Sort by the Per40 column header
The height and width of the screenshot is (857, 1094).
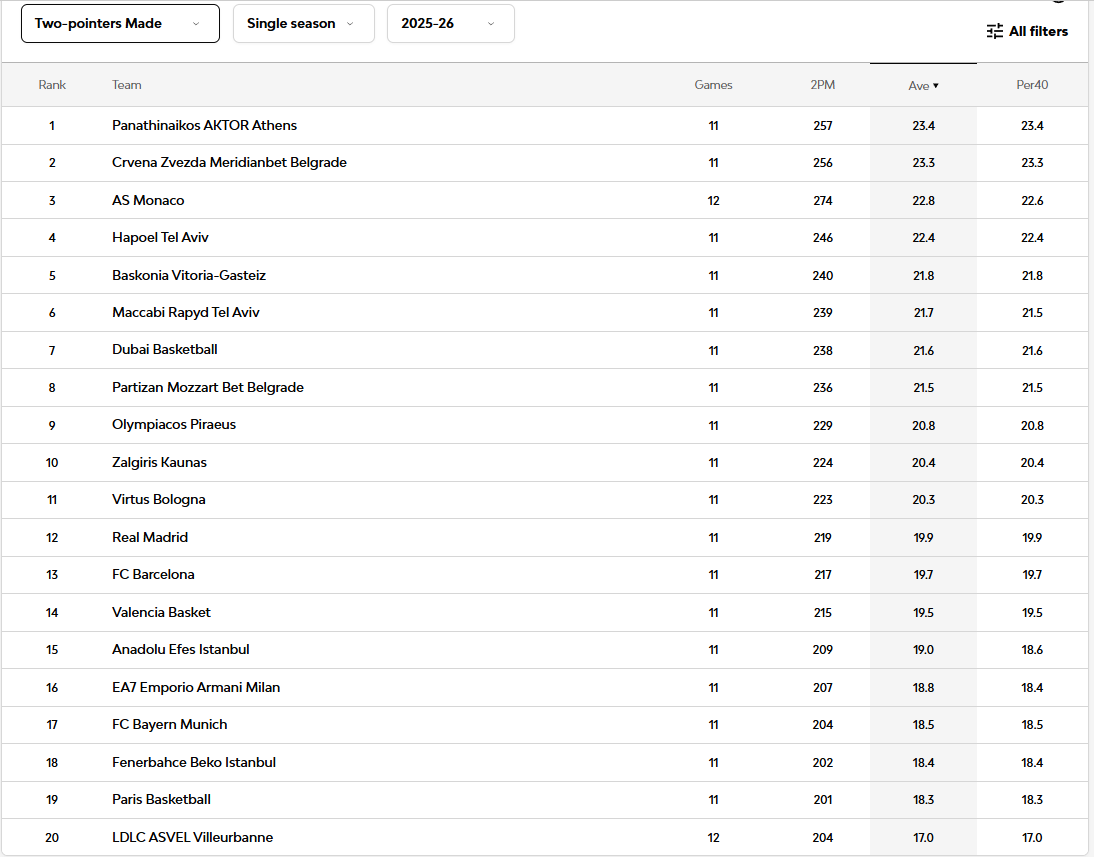(1032, 86)
